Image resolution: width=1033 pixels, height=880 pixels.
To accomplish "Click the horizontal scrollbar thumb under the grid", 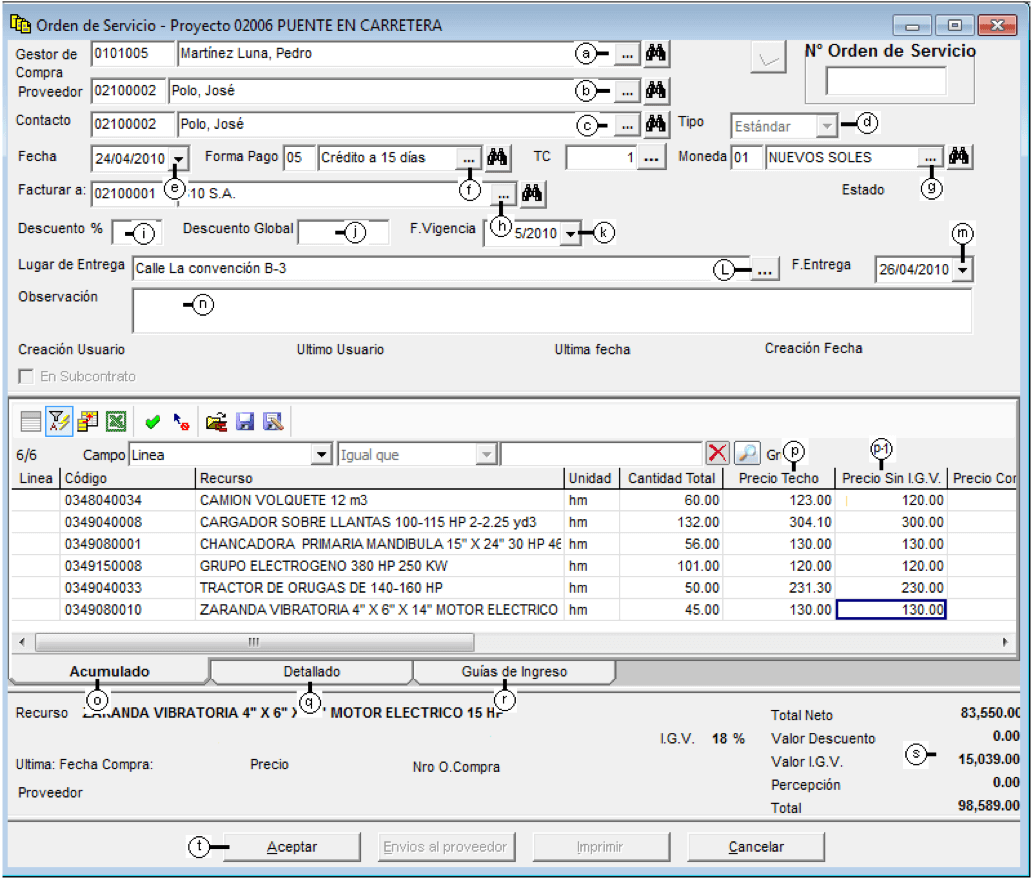I will pos(254,642).
